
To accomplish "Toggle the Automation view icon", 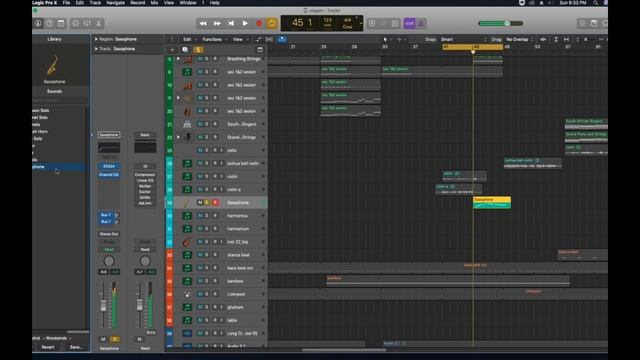I will click(258, 40).
